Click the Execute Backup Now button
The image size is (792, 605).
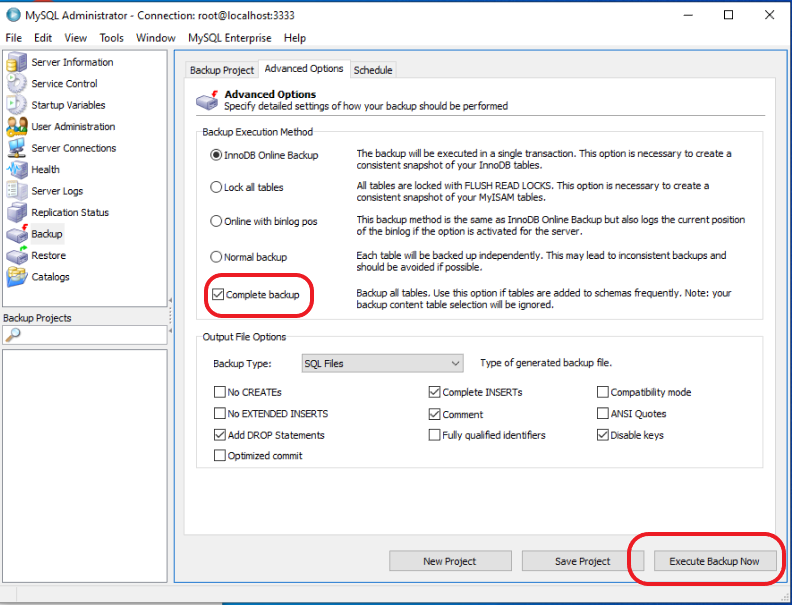point(713,561)
